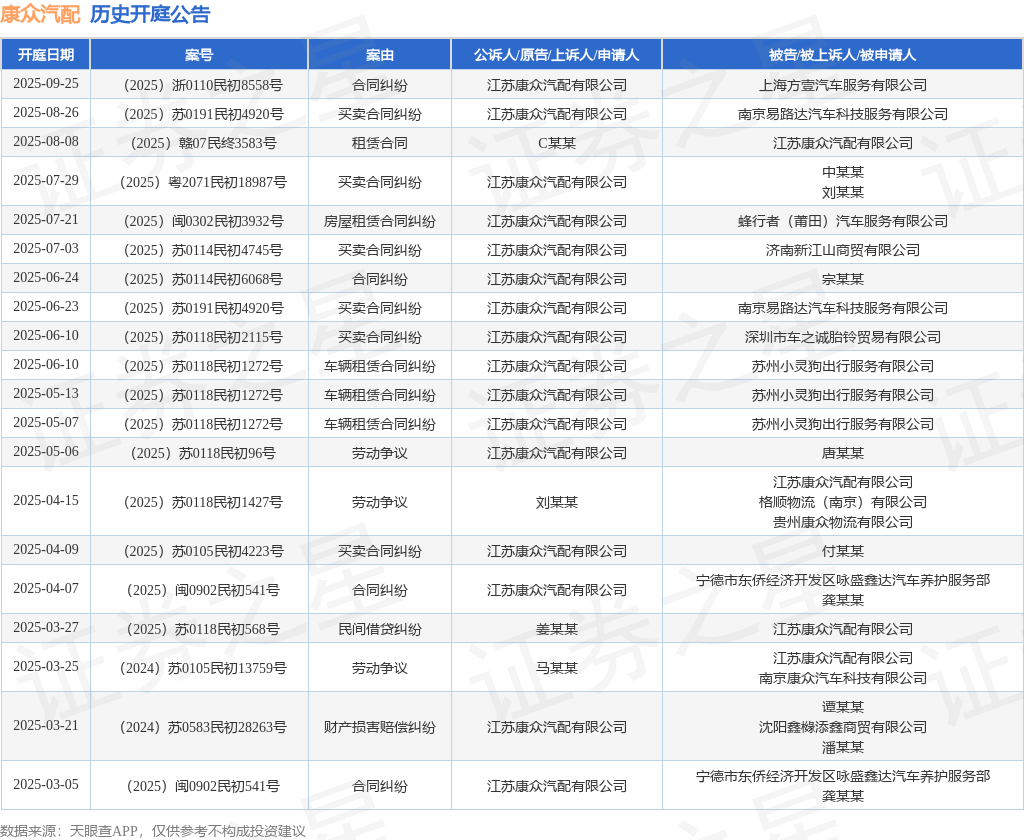The width and height of the screenshot is (1024, 840).
Task: Click the date cell 2025-08-26
Action: (x=46, y=112)
